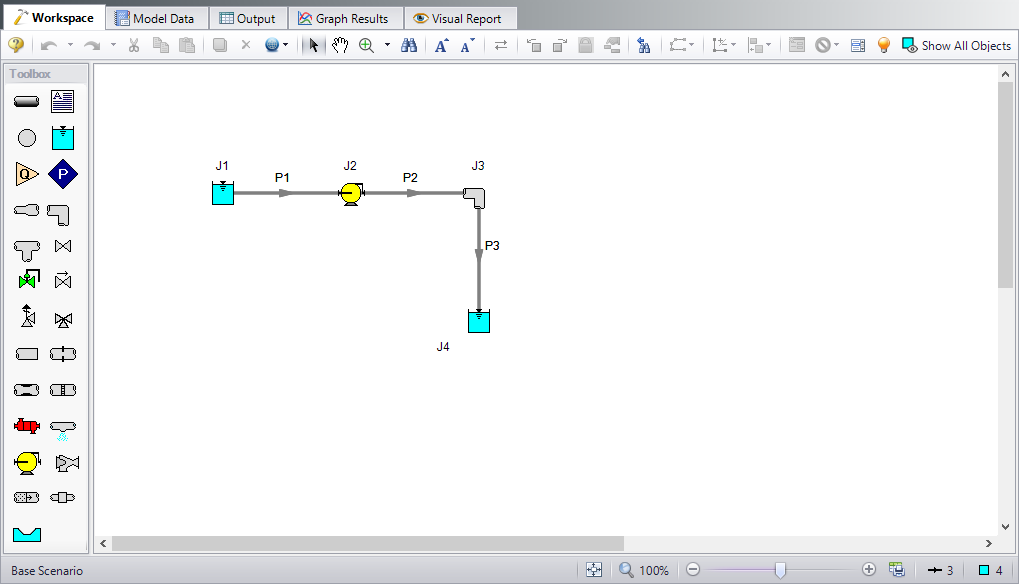Click the binoculars Find icon
This screenshot has height=584, width=1019.
click(x=408, y=45)
